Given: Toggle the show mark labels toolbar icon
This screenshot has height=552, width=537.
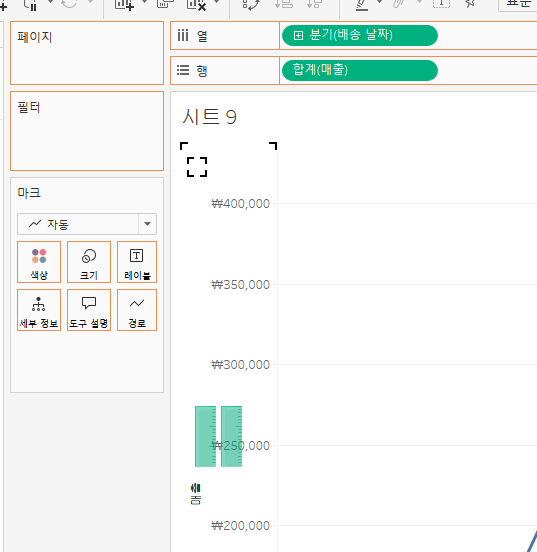Looking at the screenshot, I should pos(441,4).
